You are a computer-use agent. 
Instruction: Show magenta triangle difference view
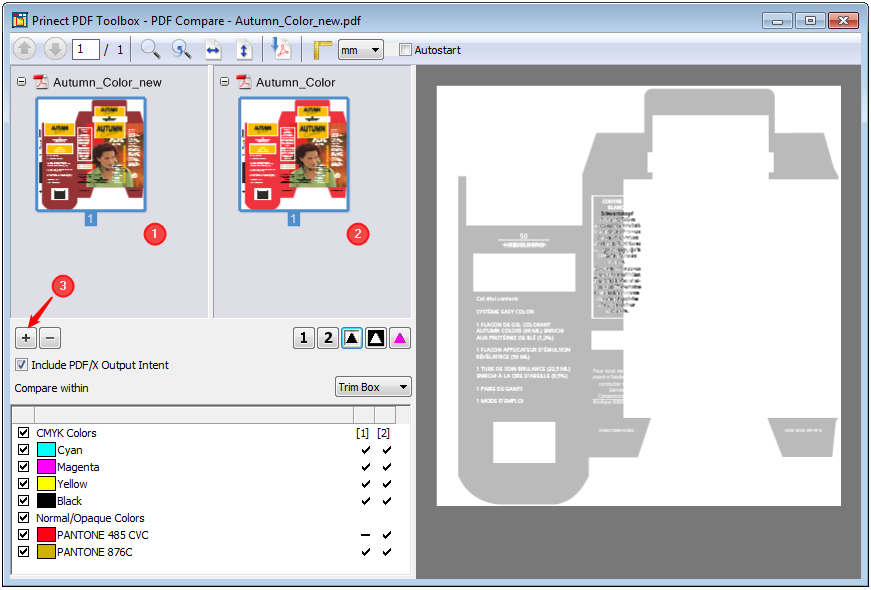click(400, 338)
